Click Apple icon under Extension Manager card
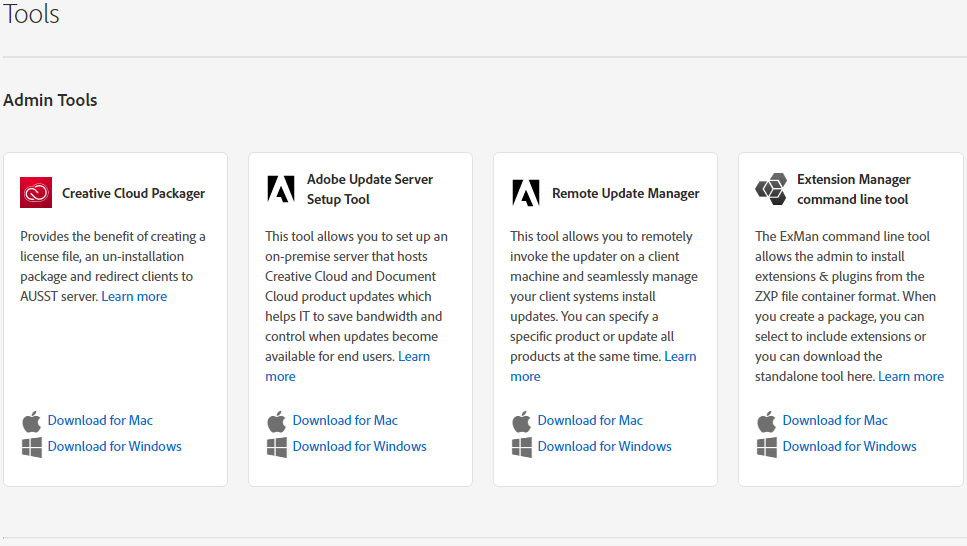 point(767,421)
